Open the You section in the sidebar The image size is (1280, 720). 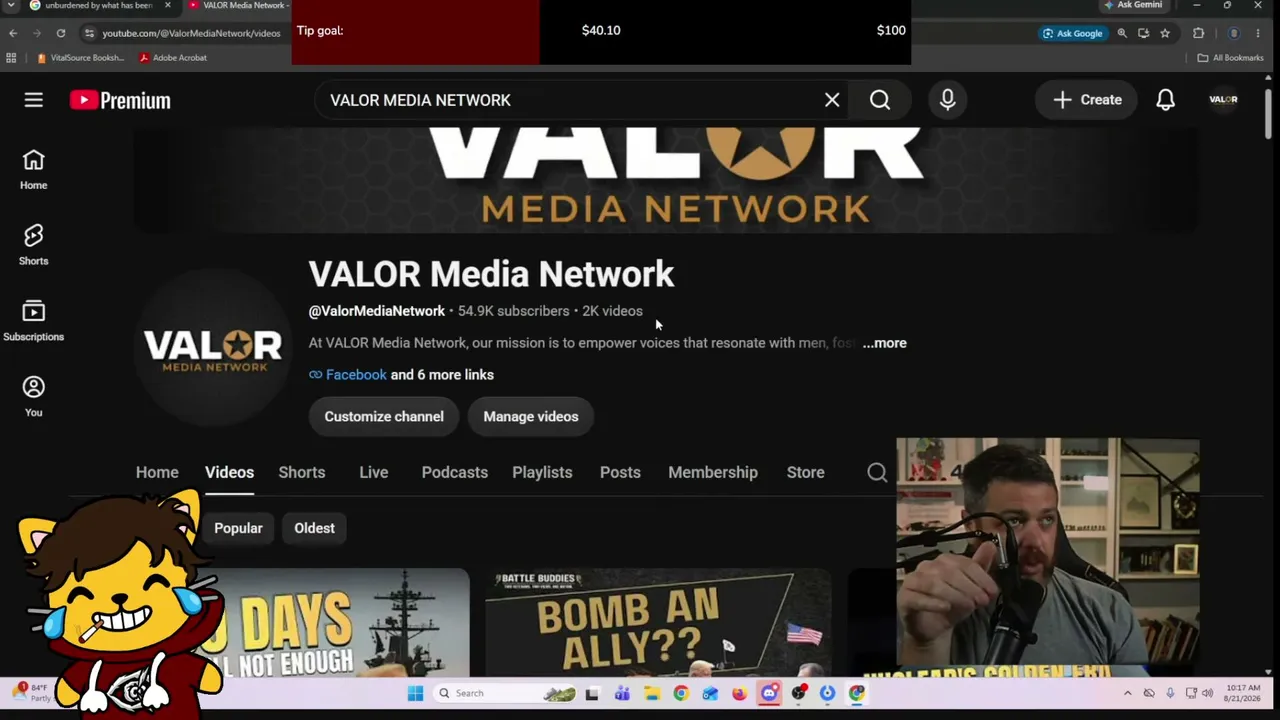pos(33,396)
